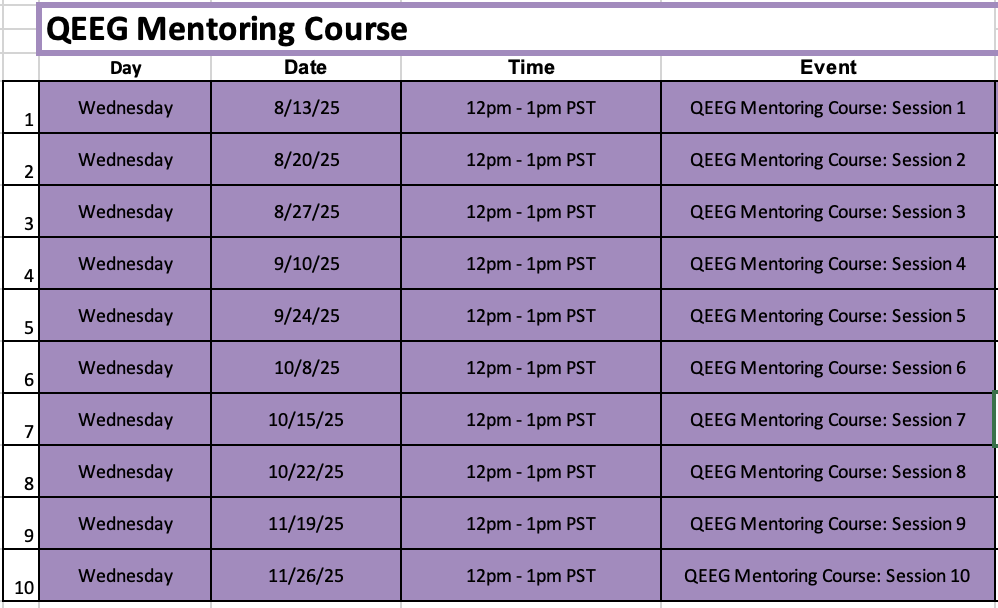Viewport: 998px width, 608px height.
Task: Select the Time cell in the Session 7 row
Action: tap(531, 420)
